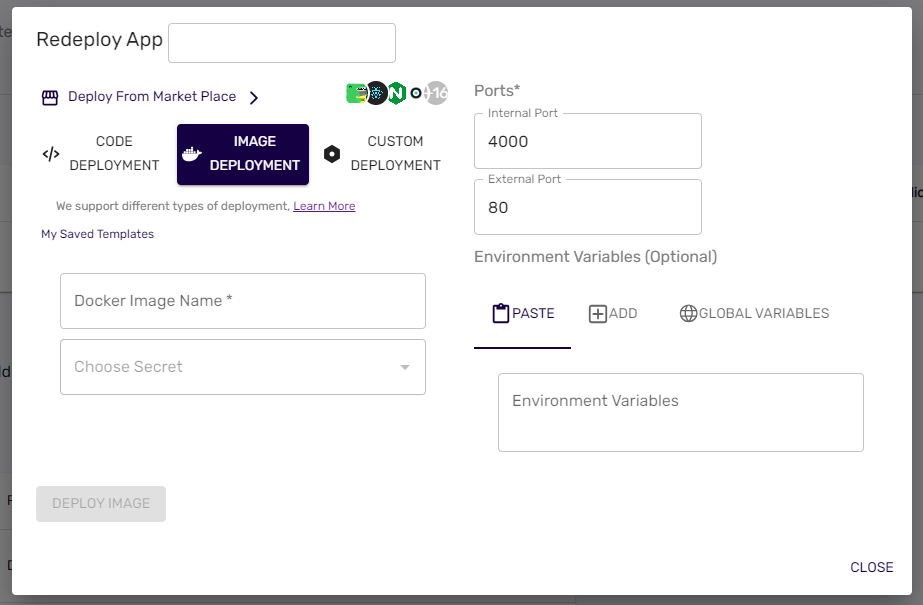
Task: Click the +16 badge showing more stack icons
Action: [434, 92]
